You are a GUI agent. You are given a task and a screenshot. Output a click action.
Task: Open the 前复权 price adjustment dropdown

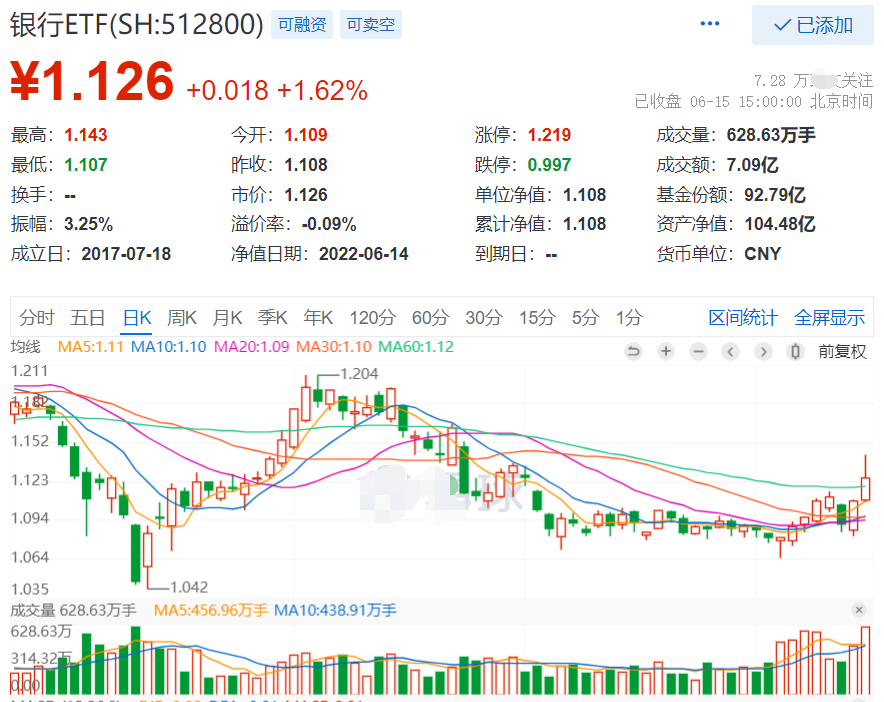(x=841, y=351)
